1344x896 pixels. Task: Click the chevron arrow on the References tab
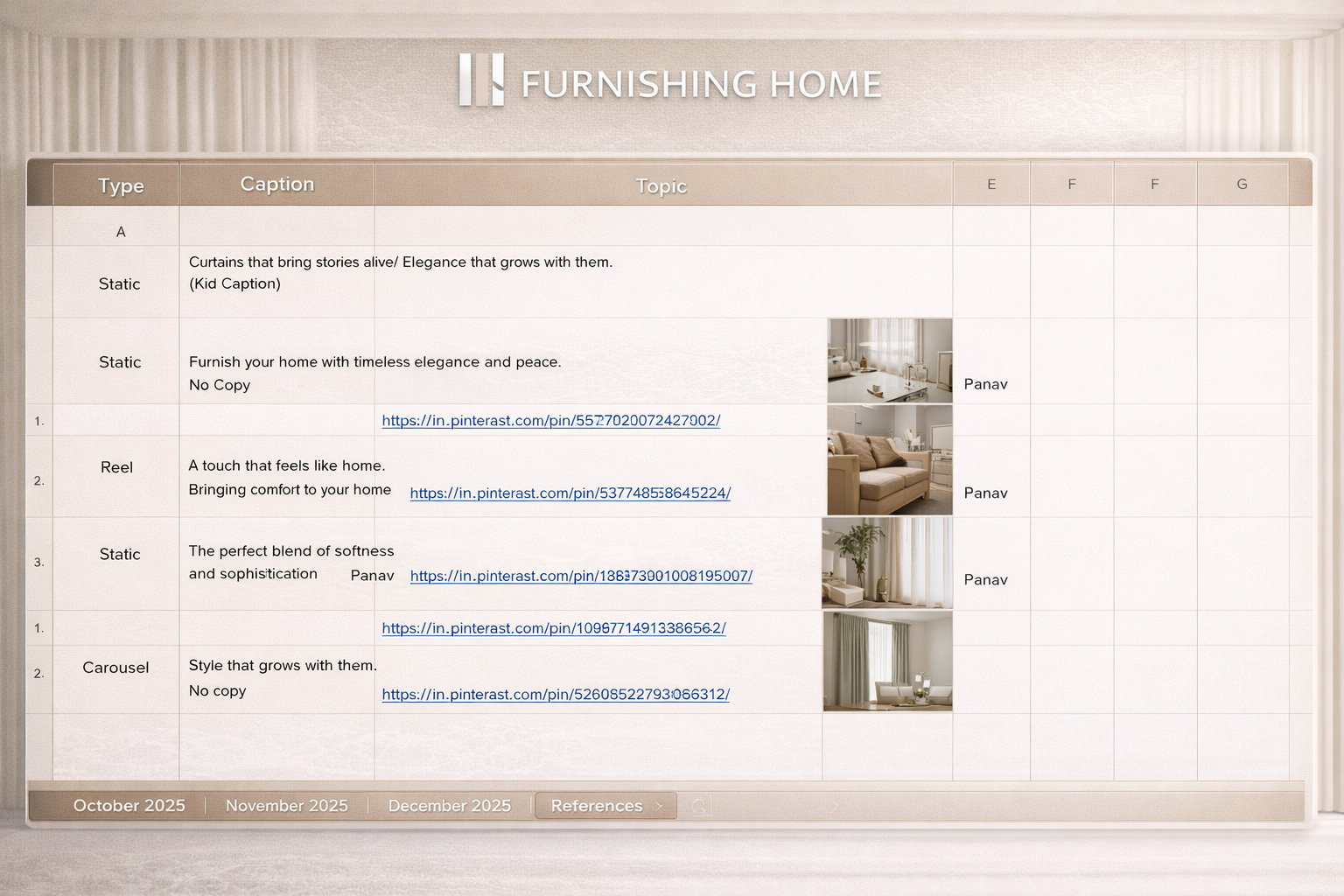pos(660,806)
